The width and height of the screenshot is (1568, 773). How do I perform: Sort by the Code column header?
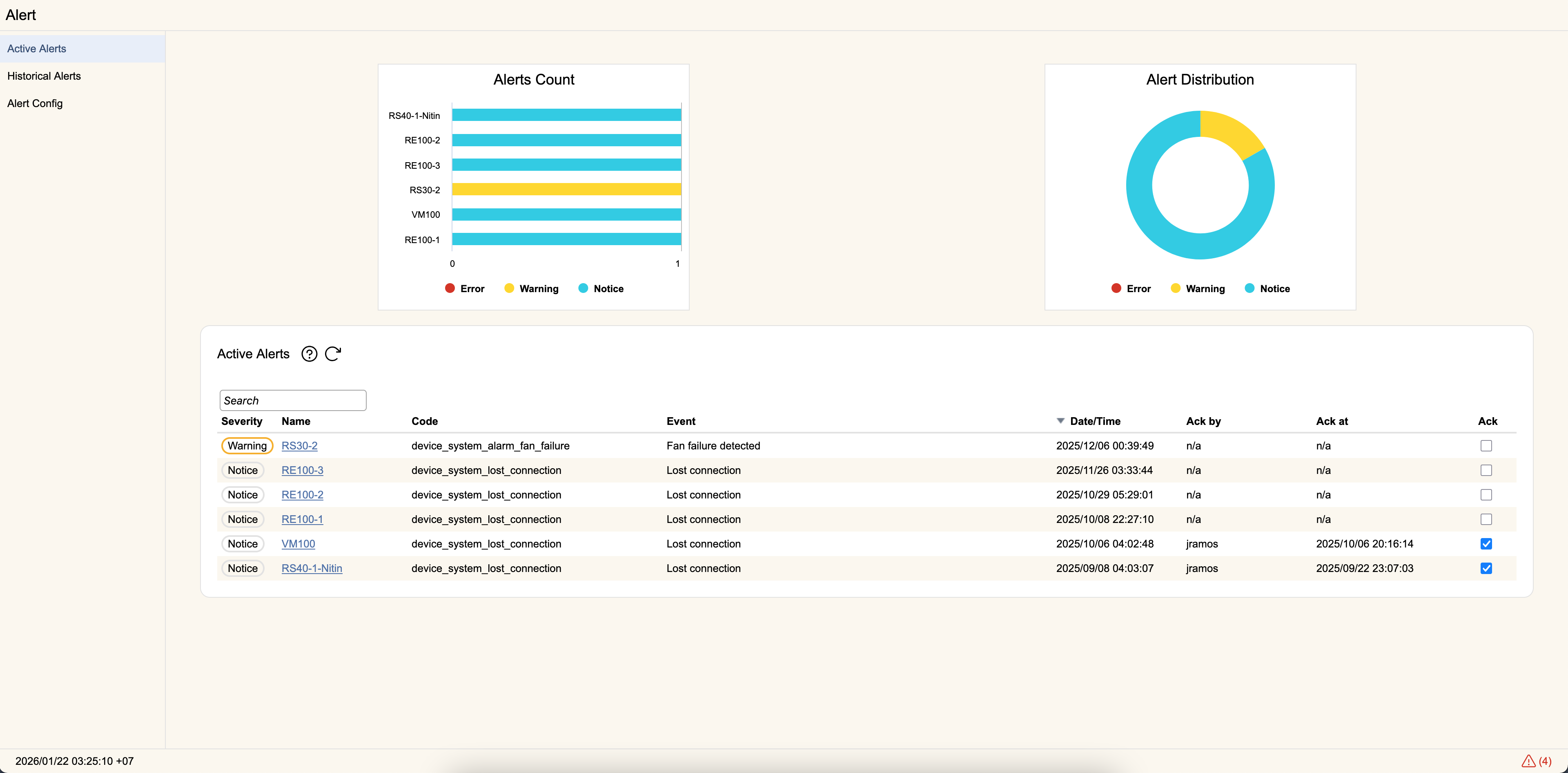click(x=424, y=421)
